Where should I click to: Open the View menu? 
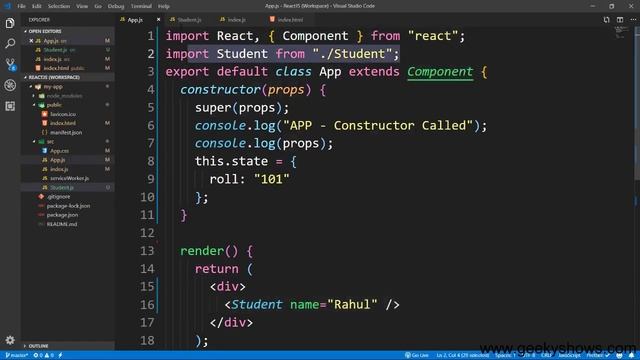point(82,6)
